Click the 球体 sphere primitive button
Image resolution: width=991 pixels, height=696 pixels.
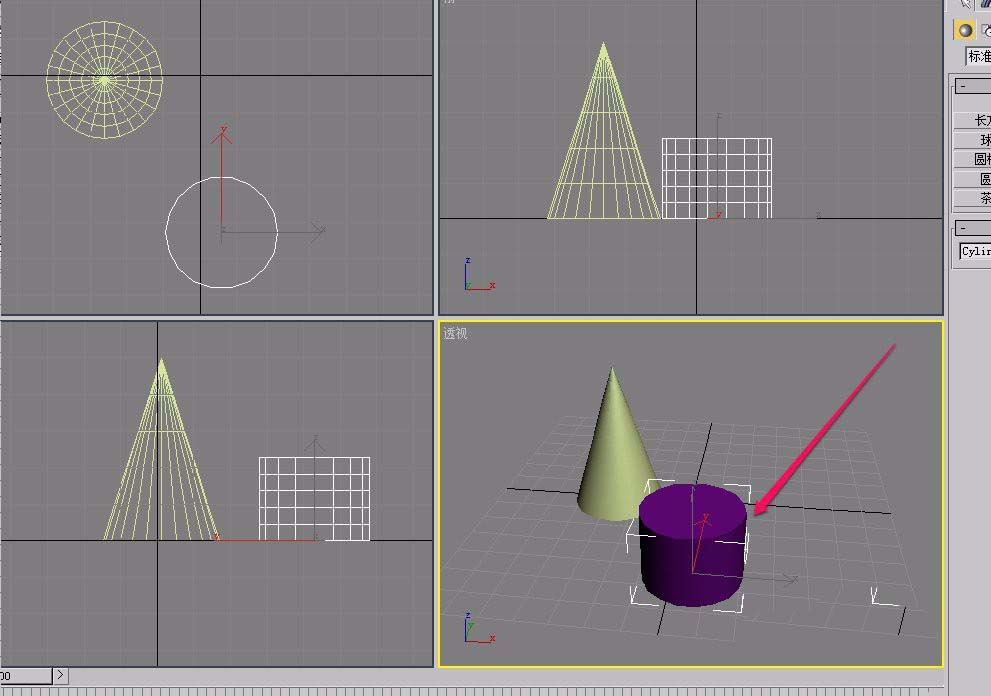pos(977,140)
